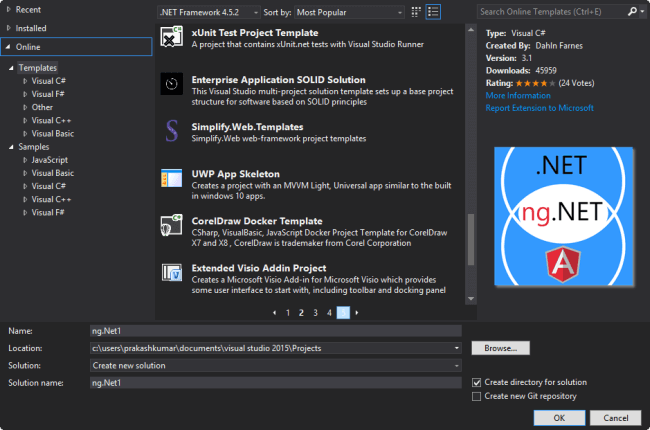Collapse the Samples tree node
Image resolution: width=650 pixels, height=430 pixels.
click(11, 147)
